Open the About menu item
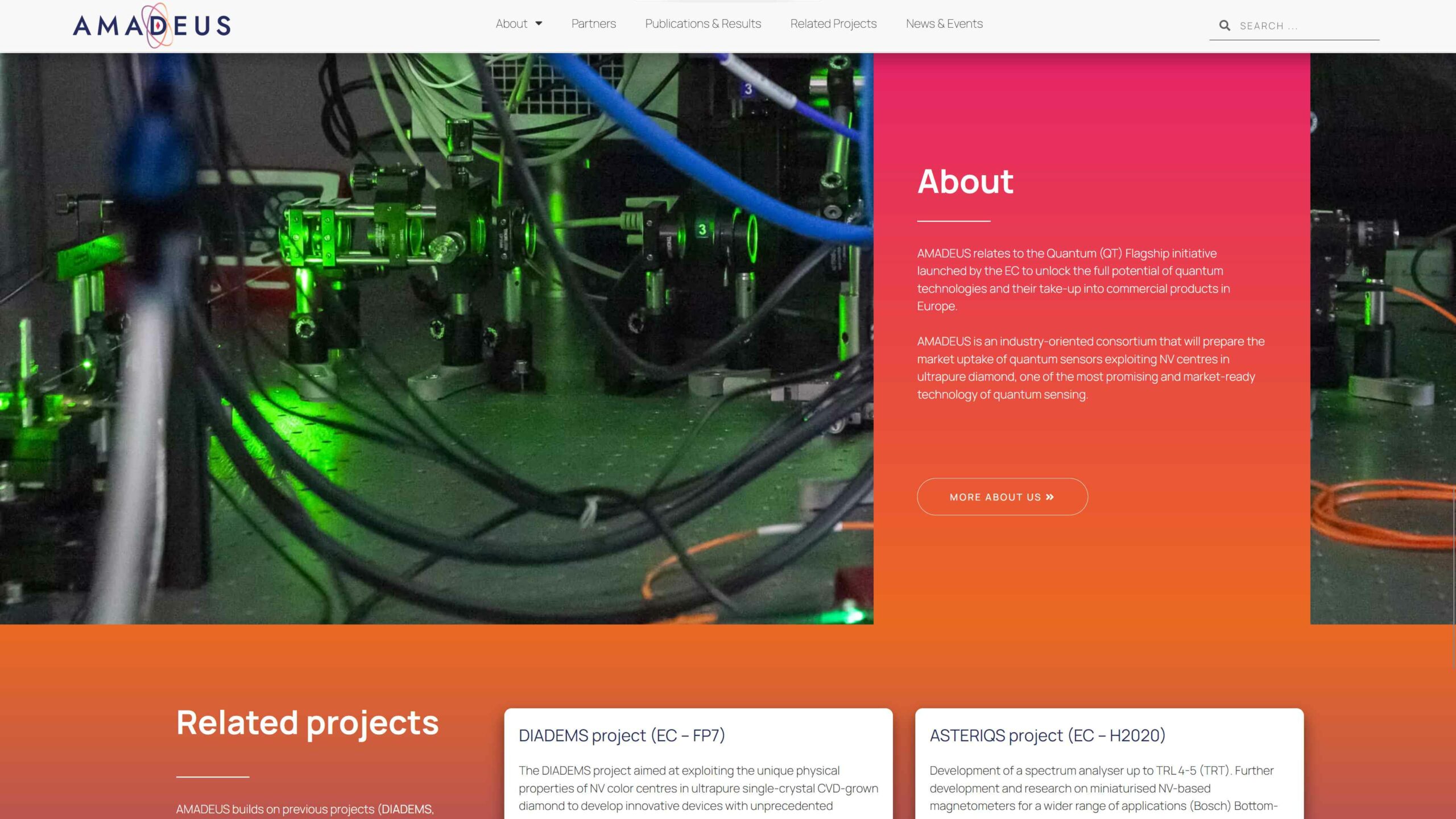This screenshot has width=1456, height=819. 511,24
